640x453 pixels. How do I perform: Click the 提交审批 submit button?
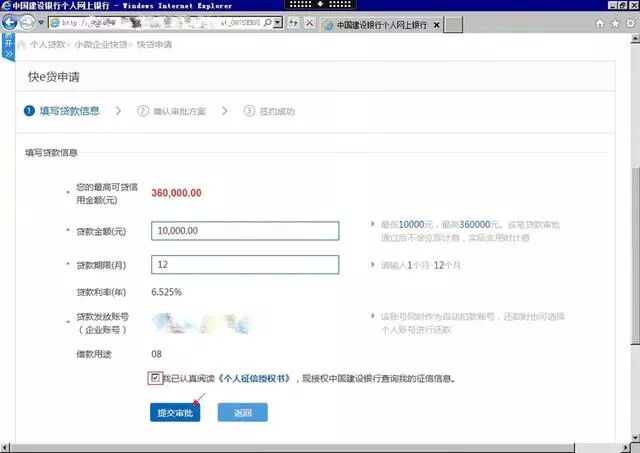[x=175, y=413]
